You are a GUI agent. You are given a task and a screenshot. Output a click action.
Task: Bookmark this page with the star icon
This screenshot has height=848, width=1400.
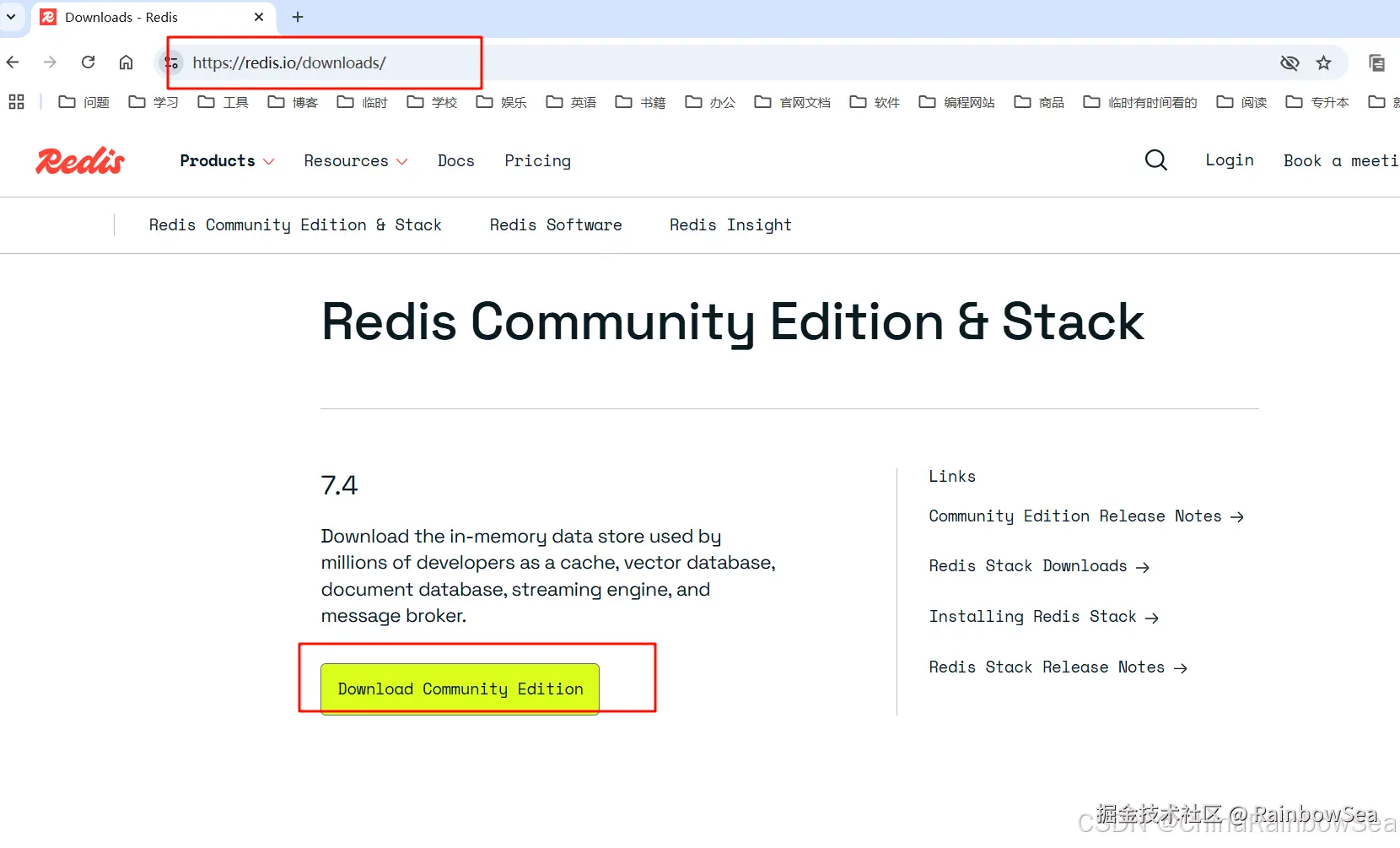click(1323, 62)
